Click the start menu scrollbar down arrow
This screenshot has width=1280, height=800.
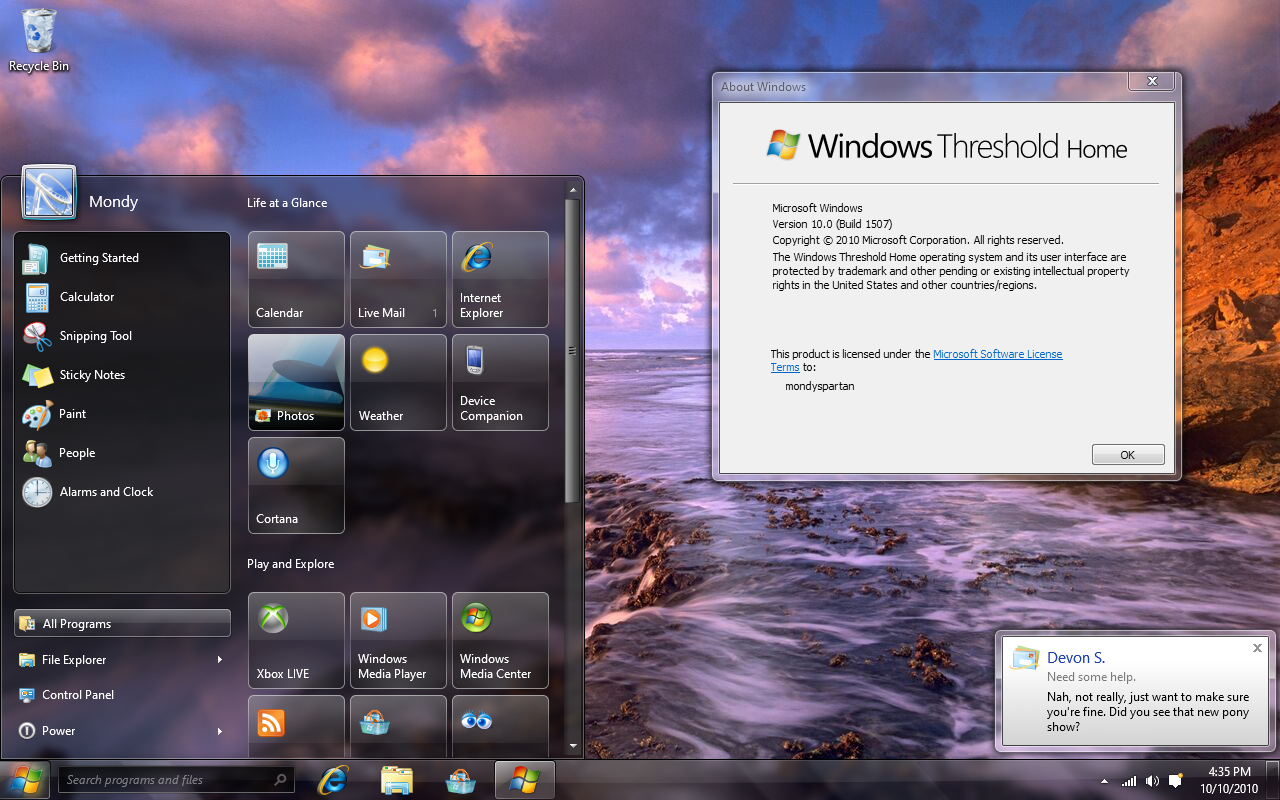[573, 745]
